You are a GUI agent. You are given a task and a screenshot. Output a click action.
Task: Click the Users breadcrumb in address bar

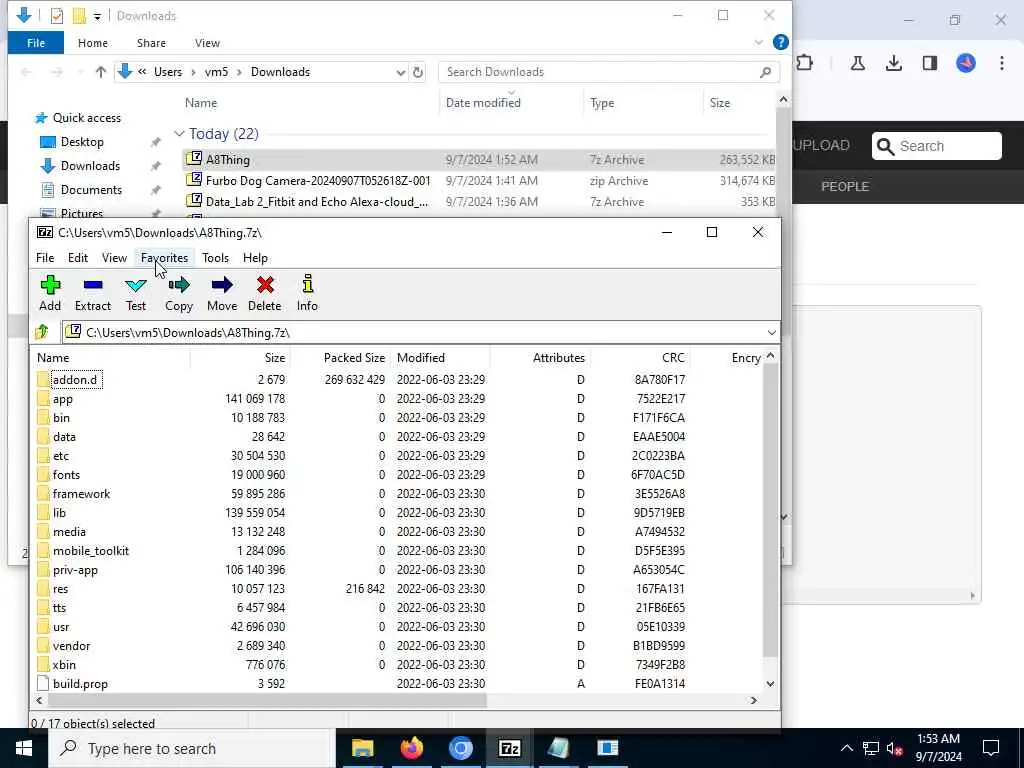coord(168,72)
